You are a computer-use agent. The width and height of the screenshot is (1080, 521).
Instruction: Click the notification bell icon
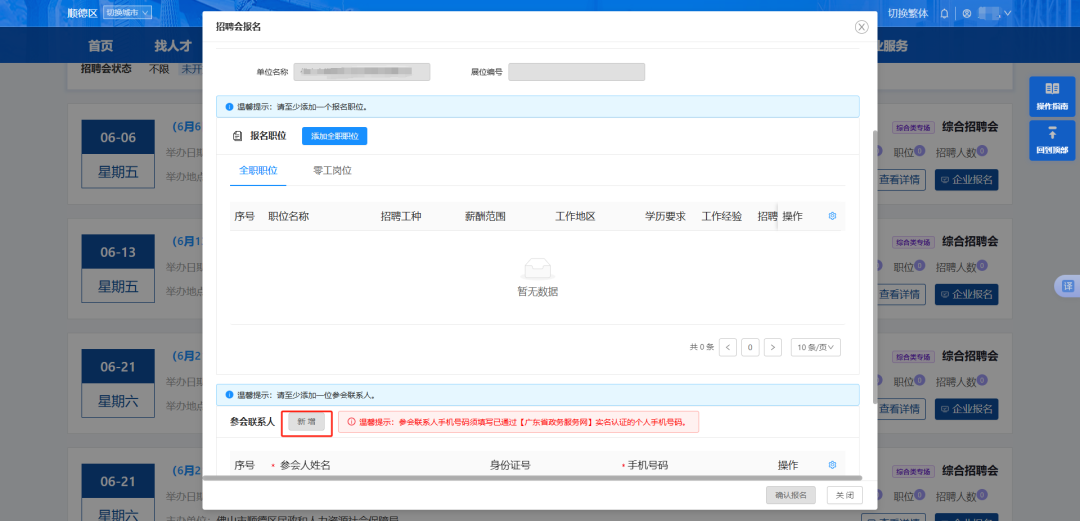coord(944,13)
